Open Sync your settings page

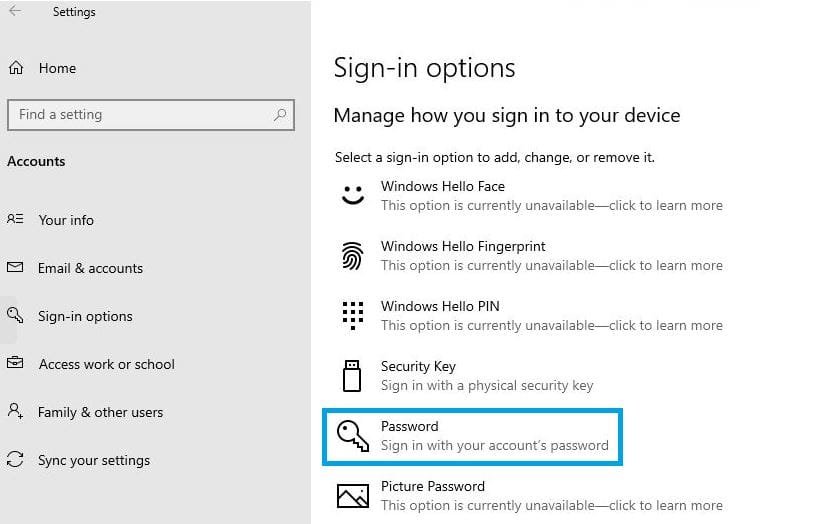(x=94, y=460)
